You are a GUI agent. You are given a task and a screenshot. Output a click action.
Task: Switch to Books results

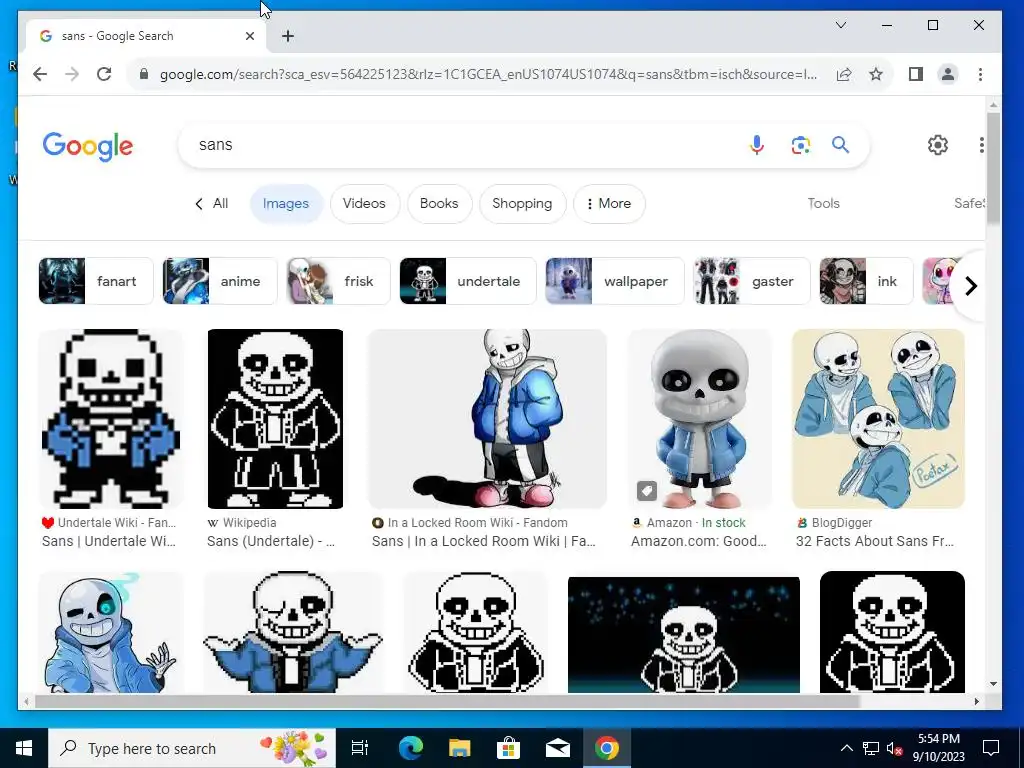[439, 204]
